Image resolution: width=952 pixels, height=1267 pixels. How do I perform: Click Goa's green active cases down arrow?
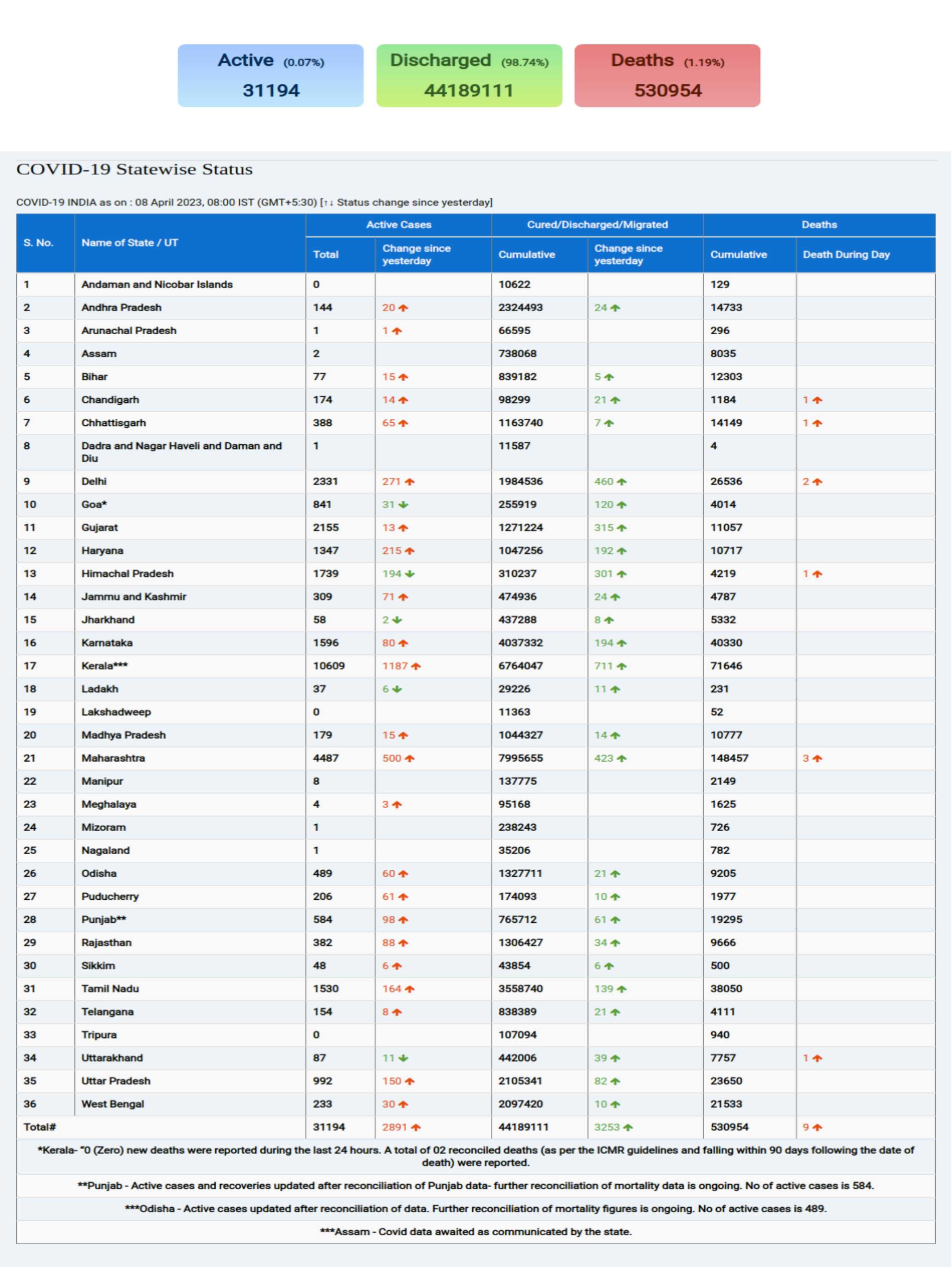[x=403, y=505]
